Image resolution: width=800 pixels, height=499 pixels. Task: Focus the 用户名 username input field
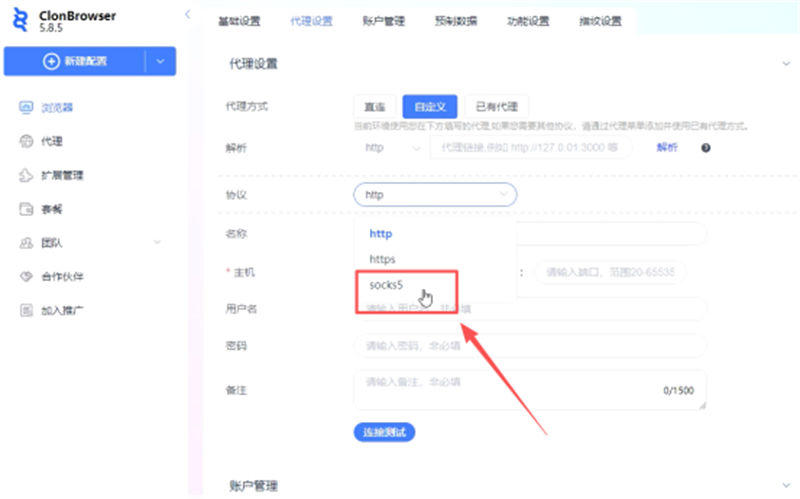[531, 309]
